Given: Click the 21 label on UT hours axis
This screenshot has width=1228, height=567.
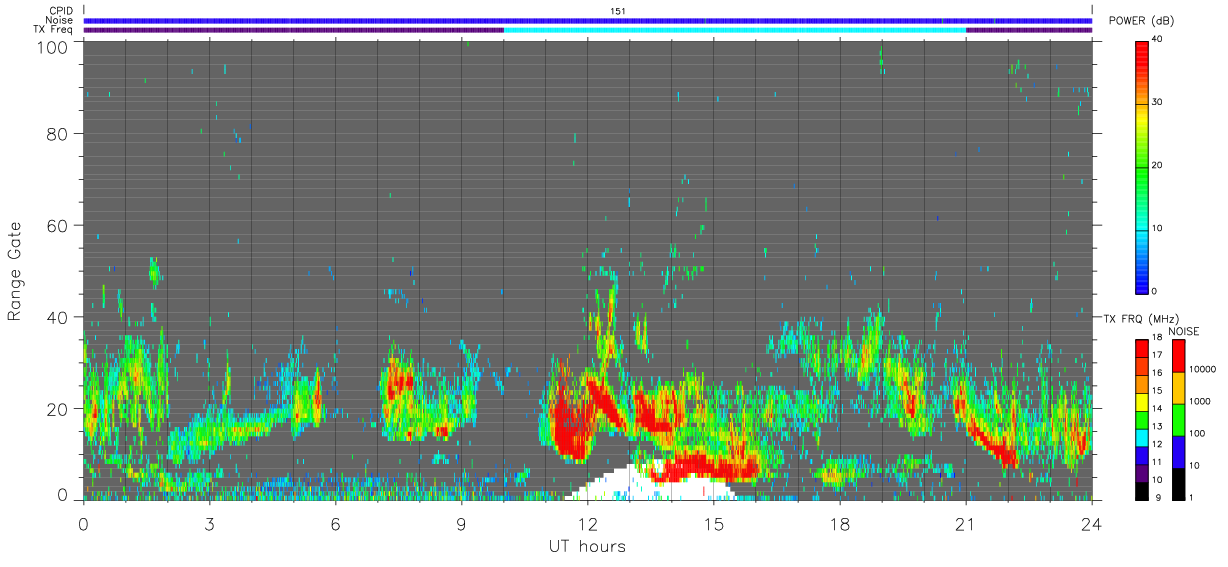Looking at the screenshot, I should tap(966, 523).
